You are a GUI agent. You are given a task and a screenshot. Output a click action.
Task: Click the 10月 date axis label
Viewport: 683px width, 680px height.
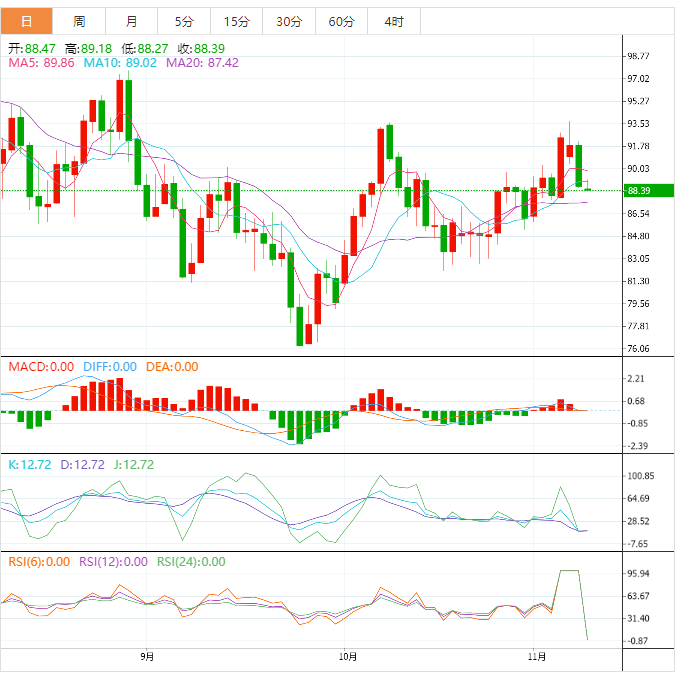[x=348, y=656]
